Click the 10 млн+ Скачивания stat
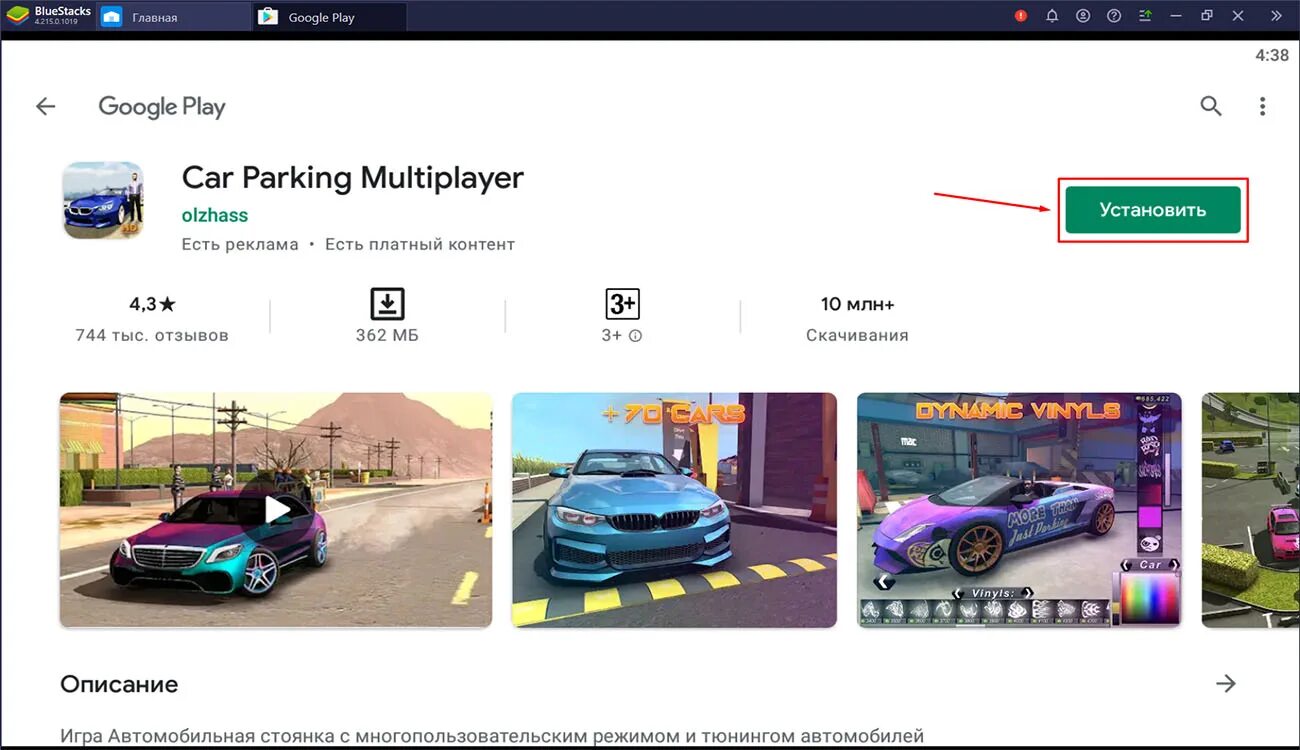This screenshot has width=1300, height=750. [857, 318]
